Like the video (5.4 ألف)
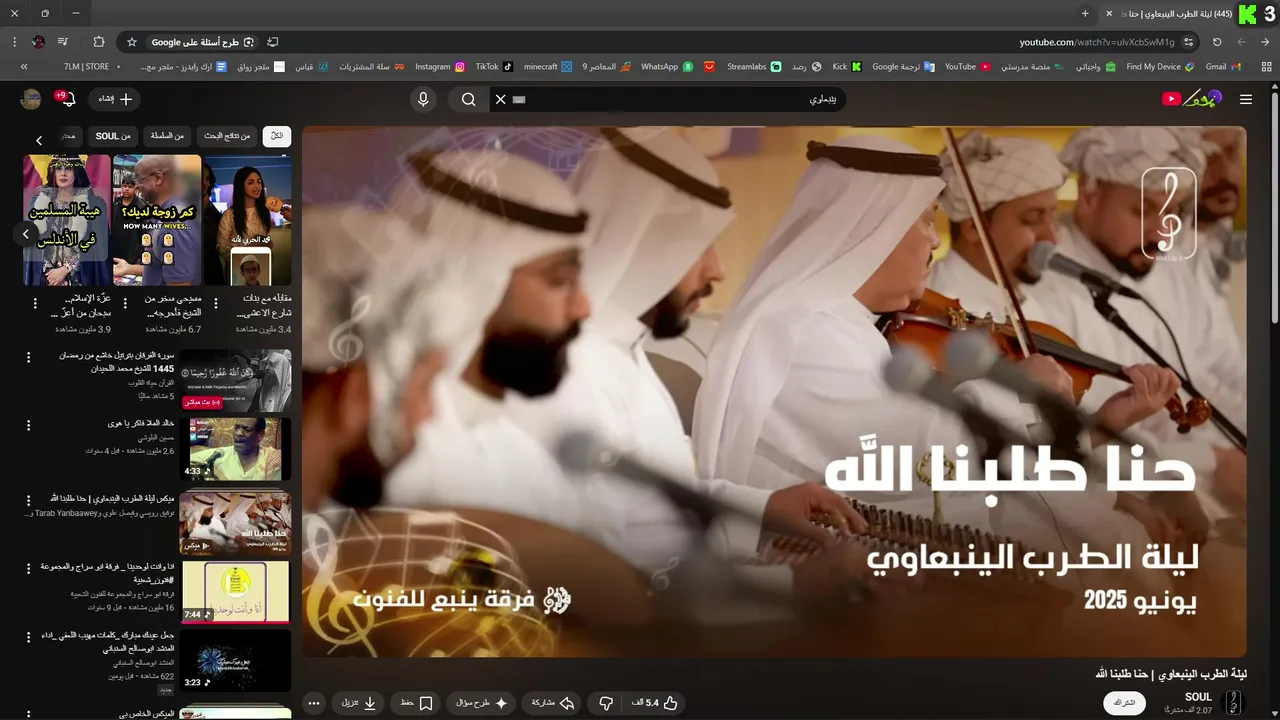This screenshot has height=720, width=1280. pyautogui.click(x=655, y=703)
